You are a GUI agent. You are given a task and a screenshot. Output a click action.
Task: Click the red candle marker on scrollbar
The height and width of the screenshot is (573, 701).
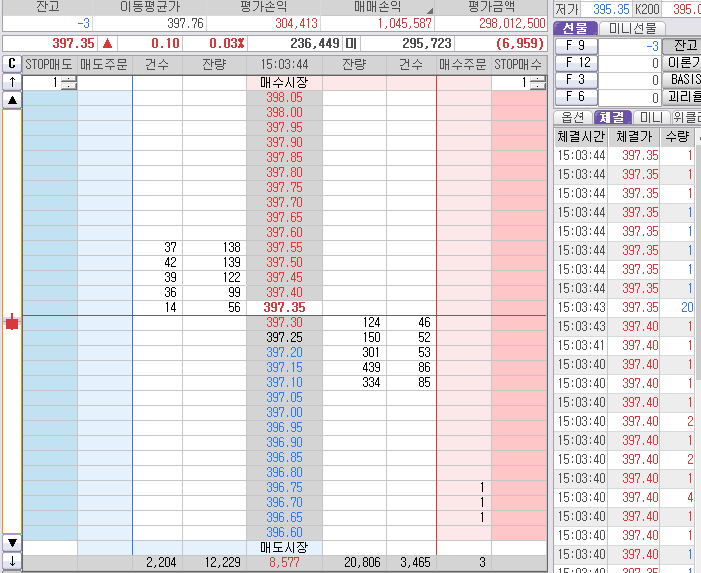click(x=12, y=322)
